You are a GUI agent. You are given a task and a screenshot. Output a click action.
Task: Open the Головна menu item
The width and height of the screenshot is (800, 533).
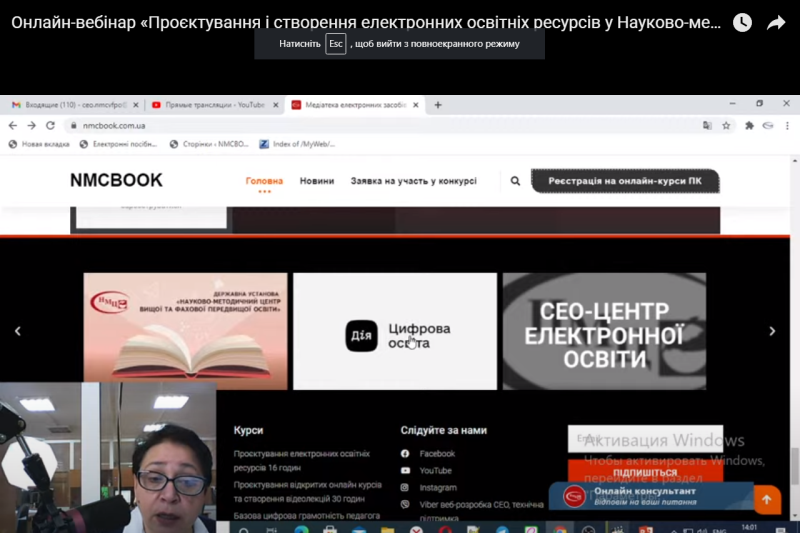264,181
